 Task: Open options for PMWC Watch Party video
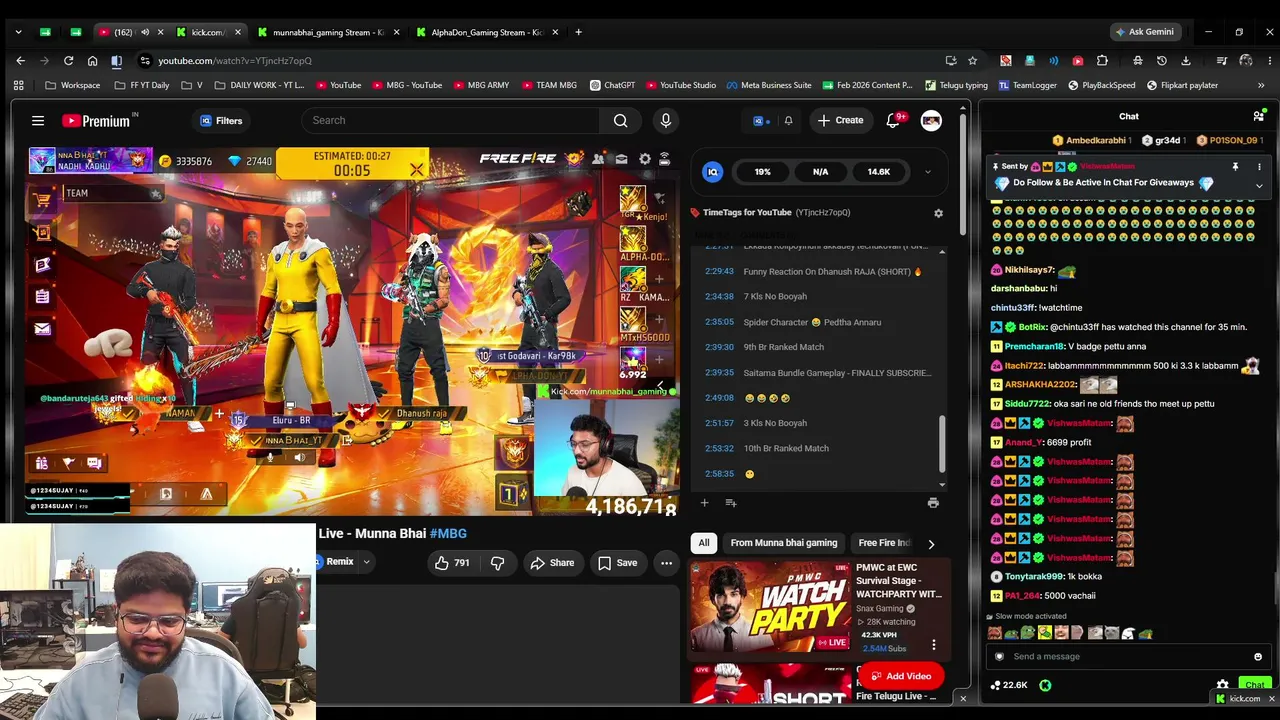(934, 645)
